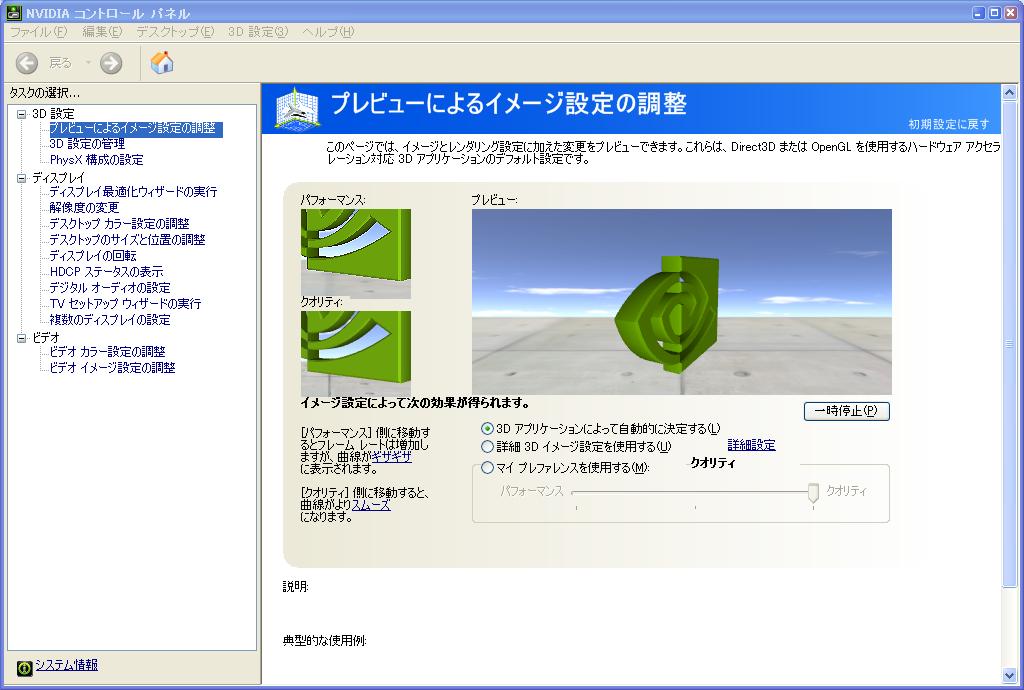
Task: Click the 詳細設定 link
Action: click(x=751, y=446)
